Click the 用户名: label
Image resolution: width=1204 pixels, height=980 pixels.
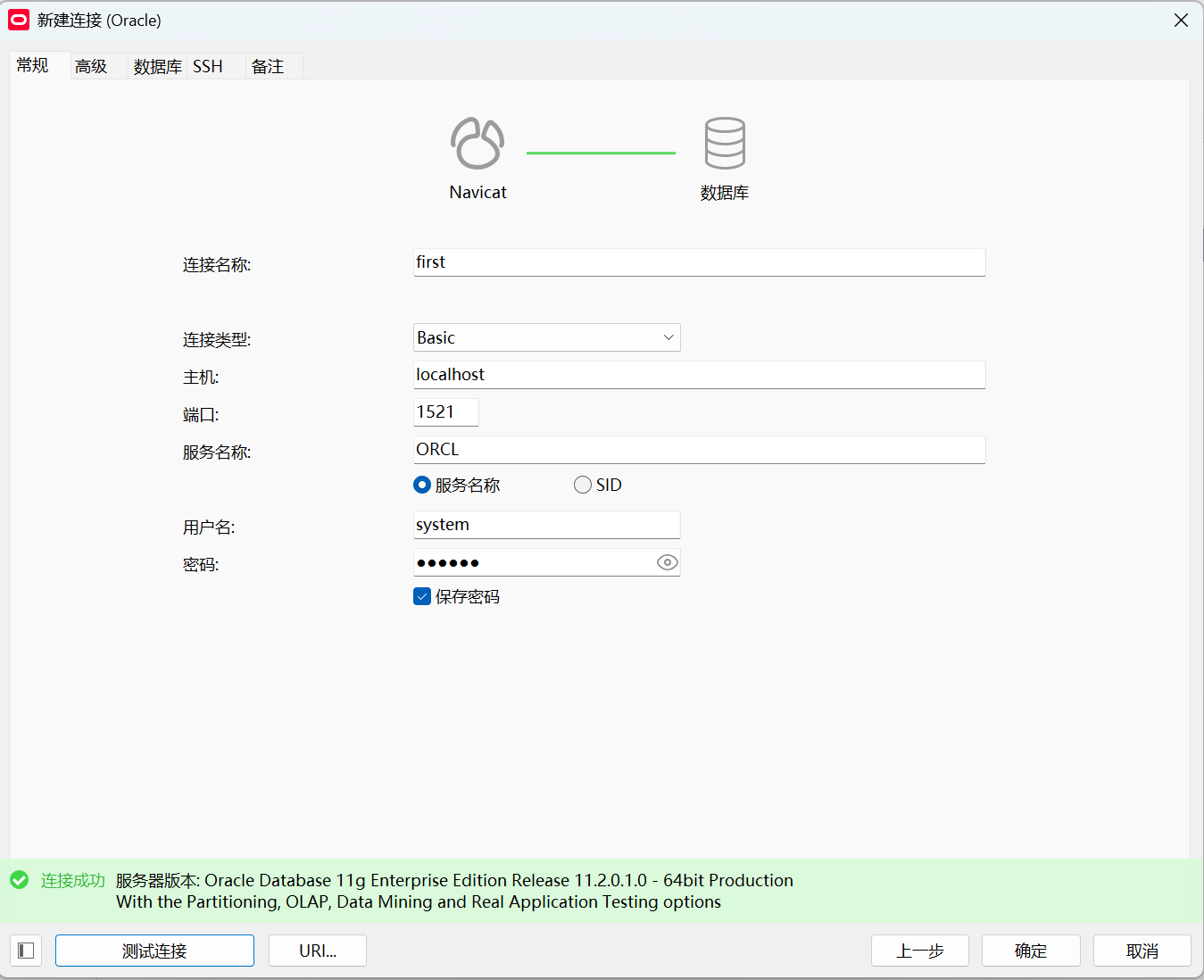[x=209, y=527]
